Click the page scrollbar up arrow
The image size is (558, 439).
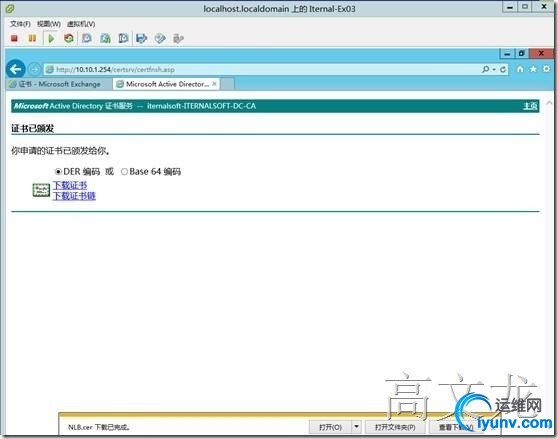(549, 103)
